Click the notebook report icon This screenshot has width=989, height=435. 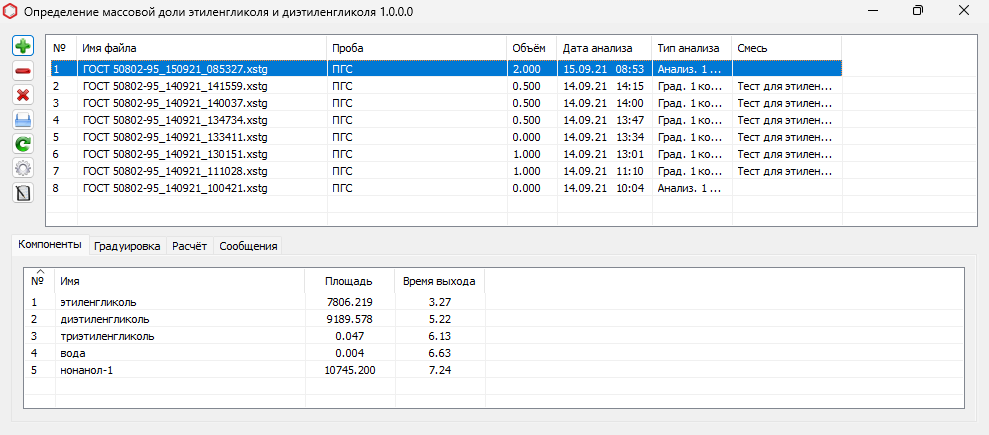(23, 191)
